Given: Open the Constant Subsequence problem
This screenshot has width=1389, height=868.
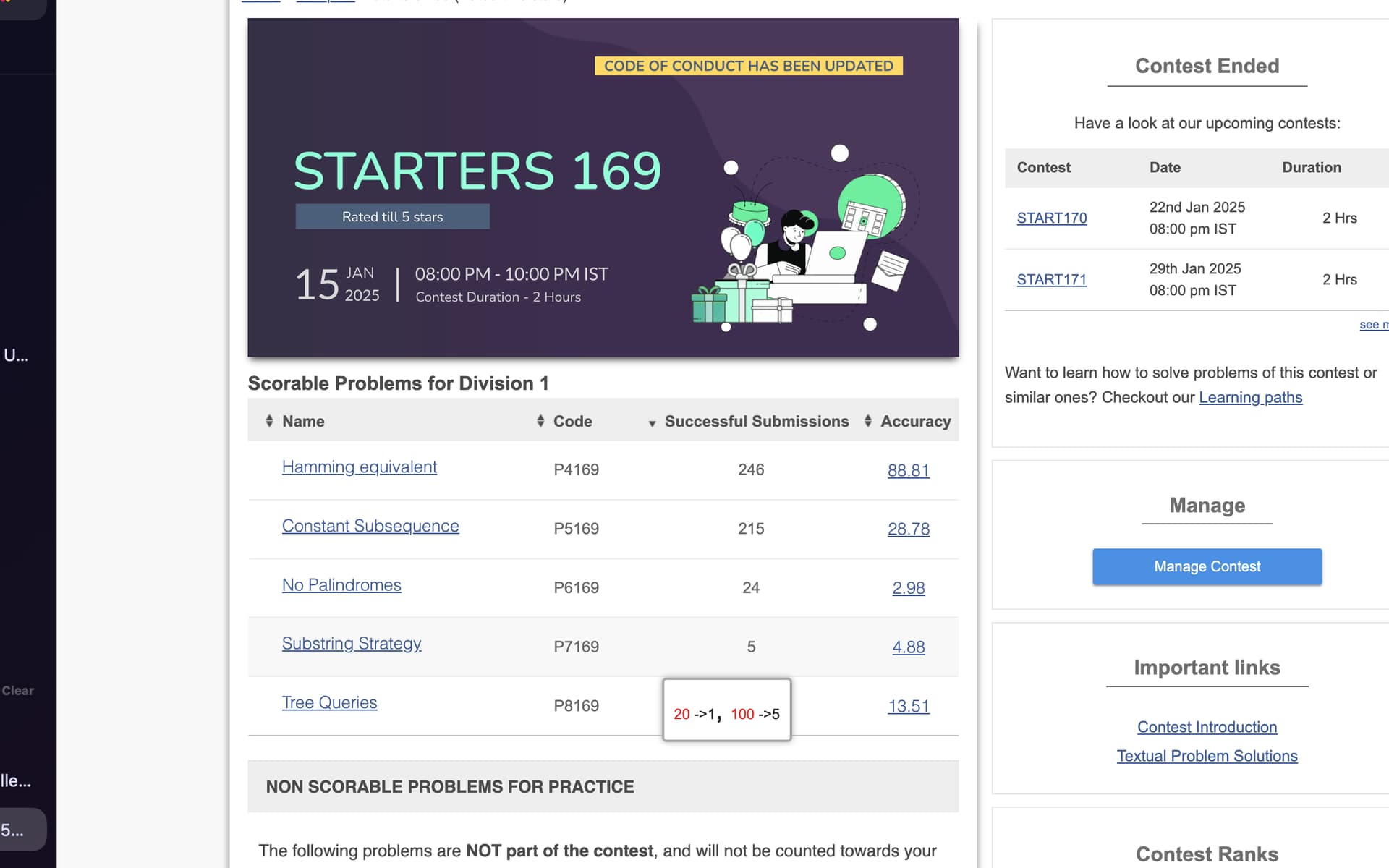Looking at the screenshot, I should point(370,527).
